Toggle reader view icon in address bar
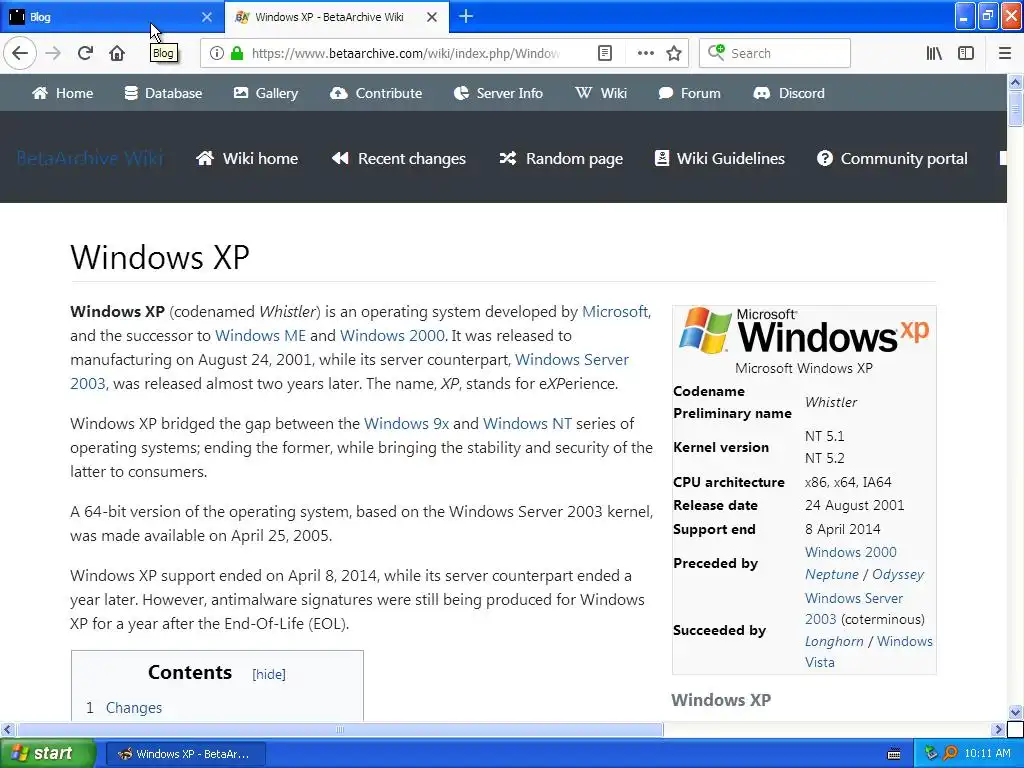Viewport: 1024px width, 768px height. point(605,53)
